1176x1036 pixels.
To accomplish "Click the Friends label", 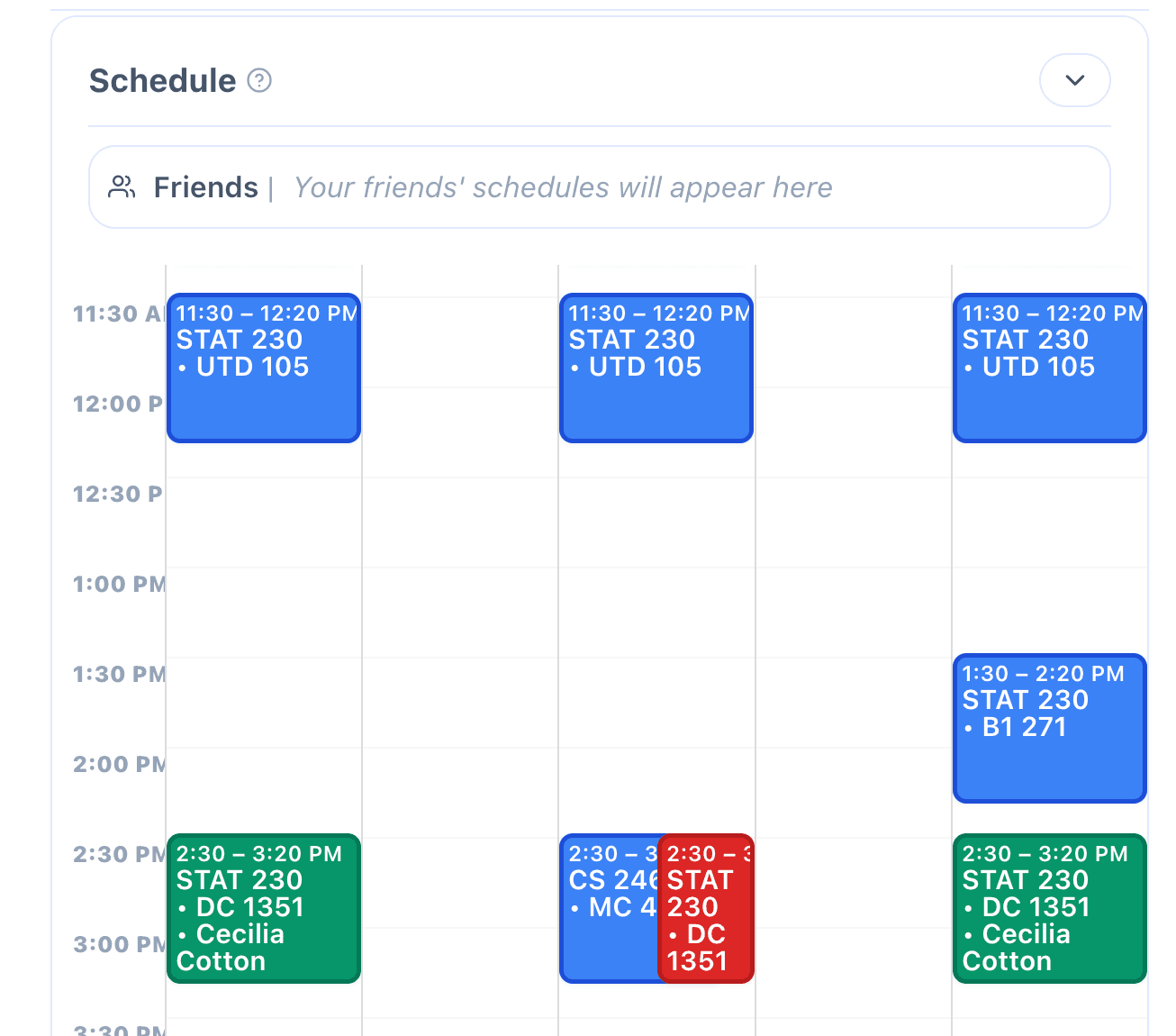I will pyautogui.click(x=205, y=187).
